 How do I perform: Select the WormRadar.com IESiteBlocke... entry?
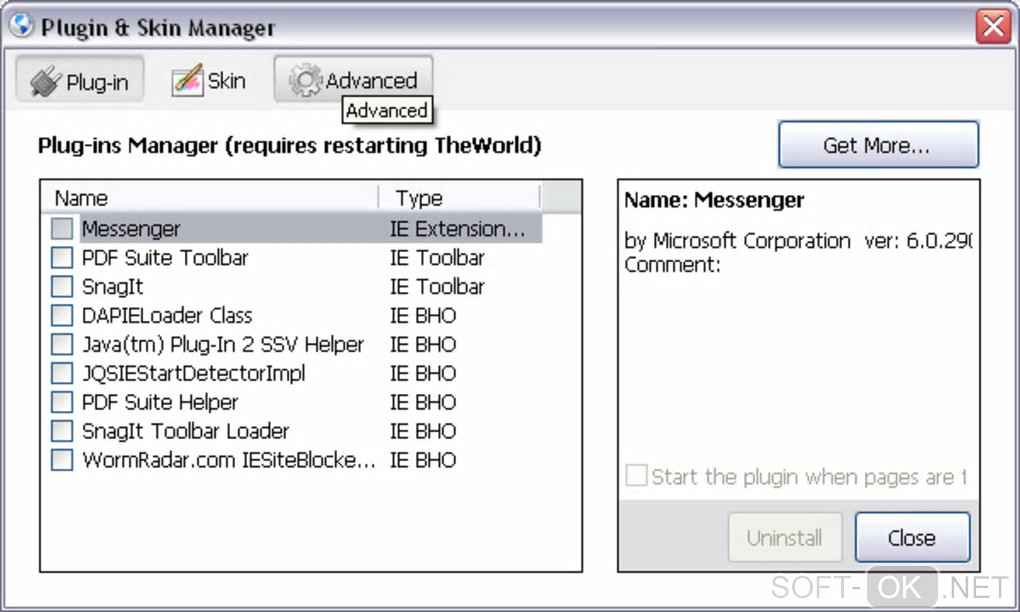click(229, 460)
